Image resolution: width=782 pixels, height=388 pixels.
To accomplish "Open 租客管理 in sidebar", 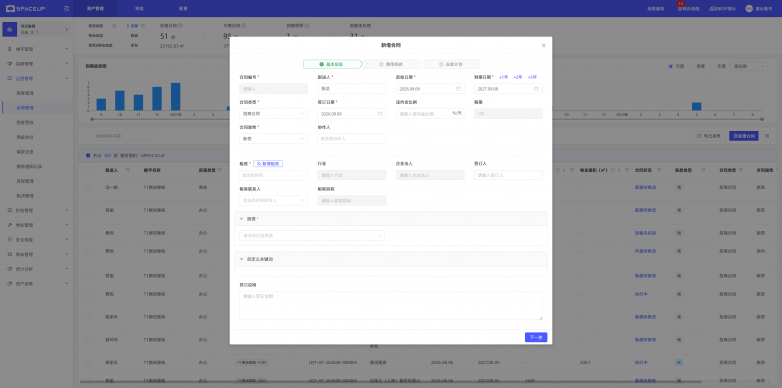I will pyautogui.click(x=25, y=93).
